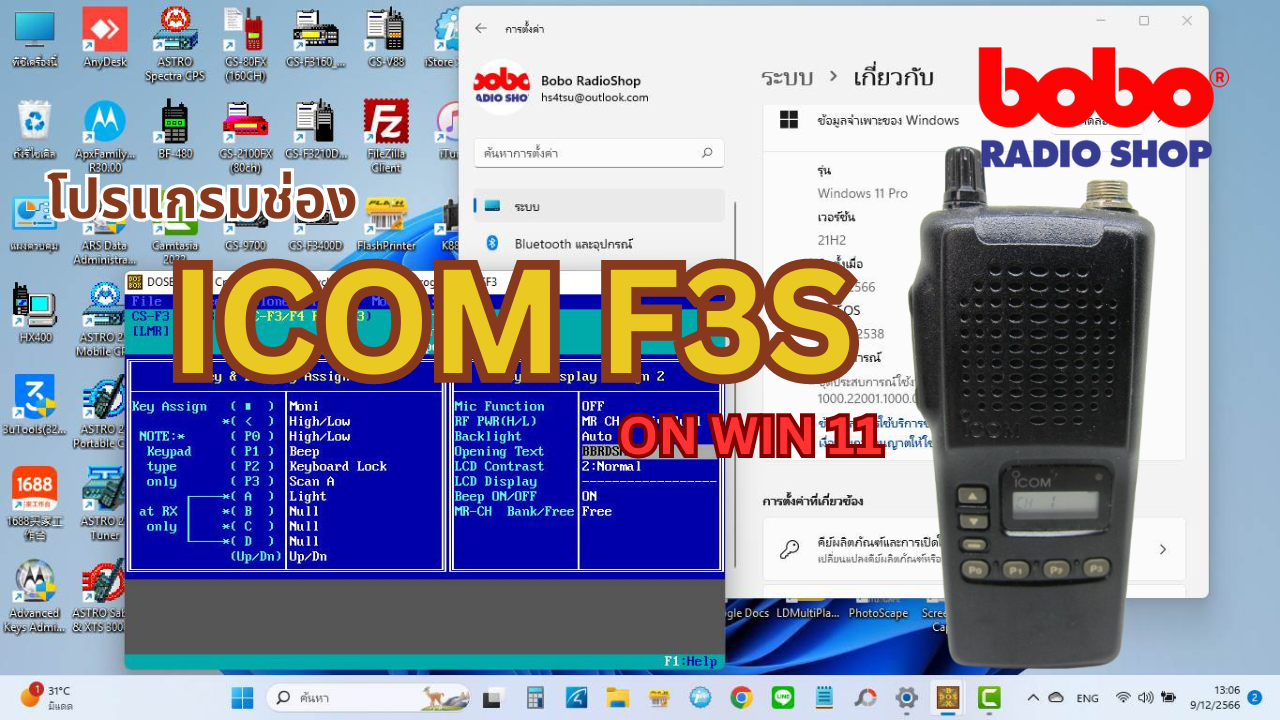This screenshot has width=1280, height=720.
Task: Click the Settings search input field
Action: (x=590, y=153)
